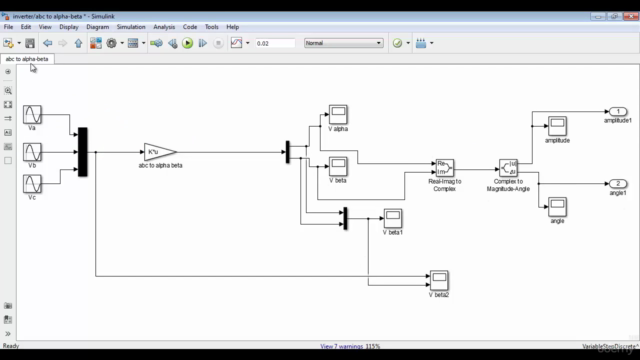Viewport: 640px width, 360px height.
Task: Save the model with the floppy icon
Action: point(30,43)
